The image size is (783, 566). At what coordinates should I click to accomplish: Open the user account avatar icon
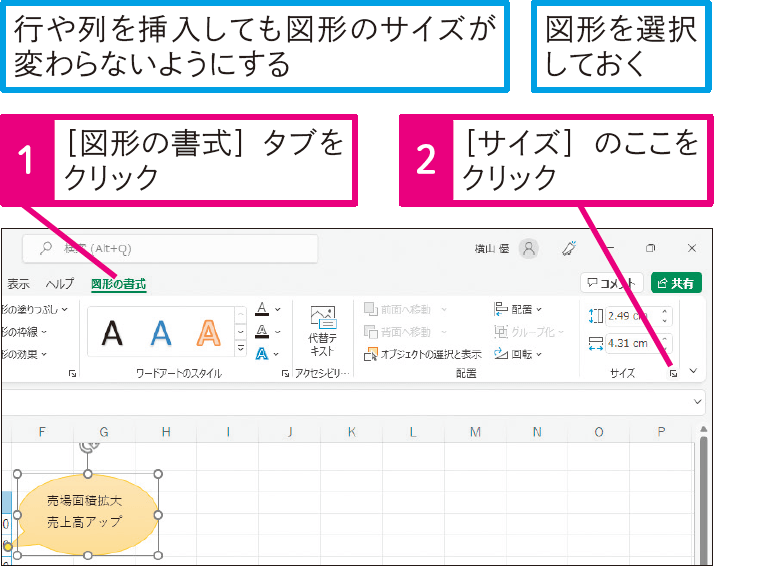click(529, 248)
